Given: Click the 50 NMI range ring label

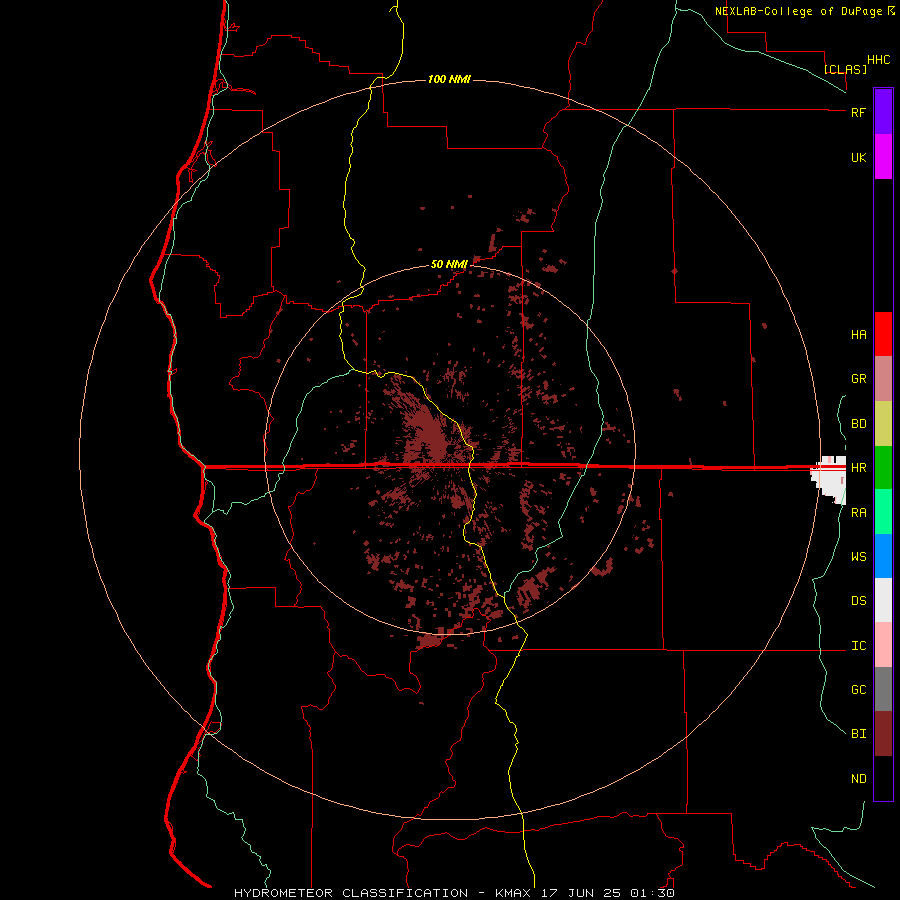Looking at the screenshot, I should coord(449,264).
